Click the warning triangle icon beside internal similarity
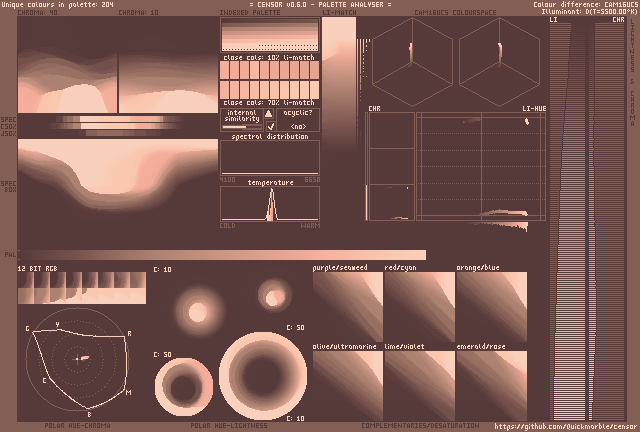 click(x=269, y=113)
